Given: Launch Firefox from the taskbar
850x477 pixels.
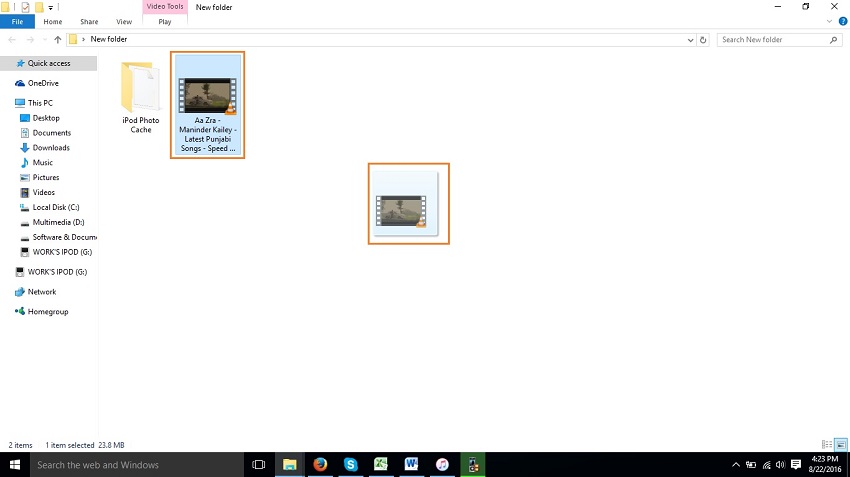Looking at the screenshot, I should [x=320, y=465].
